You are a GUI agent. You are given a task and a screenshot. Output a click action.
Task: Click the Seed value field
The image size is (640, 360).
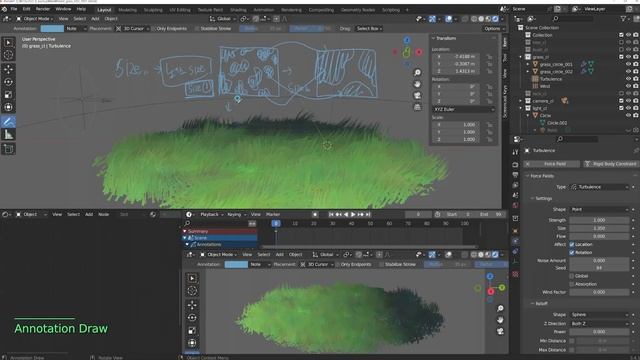point(600,268)
